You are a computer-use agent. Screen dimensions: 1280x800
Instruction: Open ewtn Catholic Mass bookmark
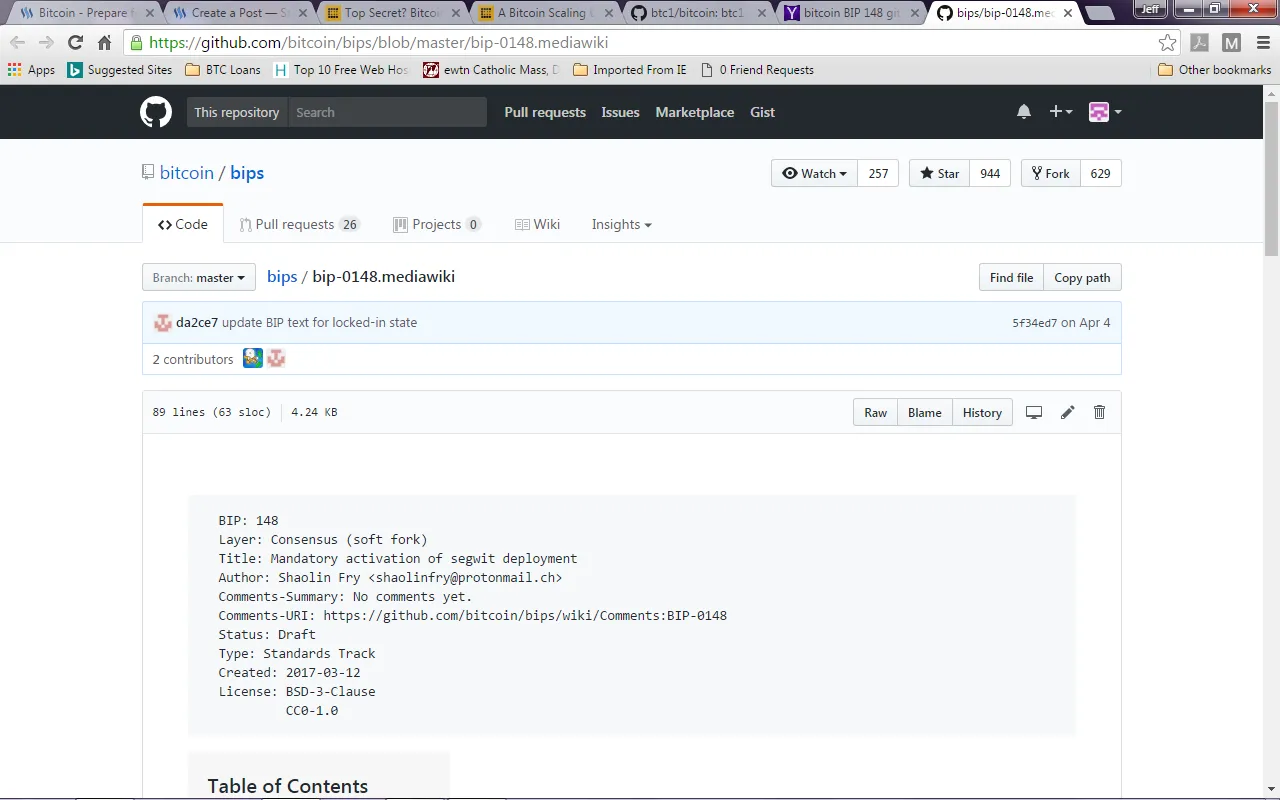[491, 70]
